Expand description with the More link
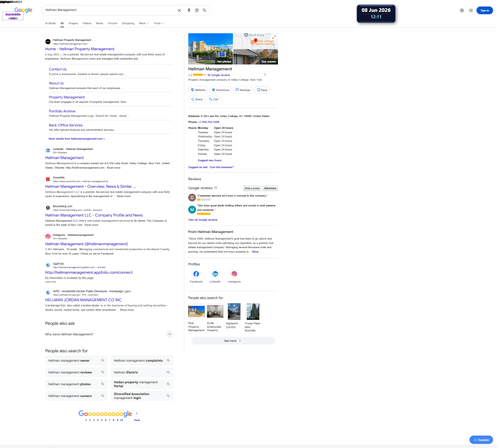 tap(255, 252)
